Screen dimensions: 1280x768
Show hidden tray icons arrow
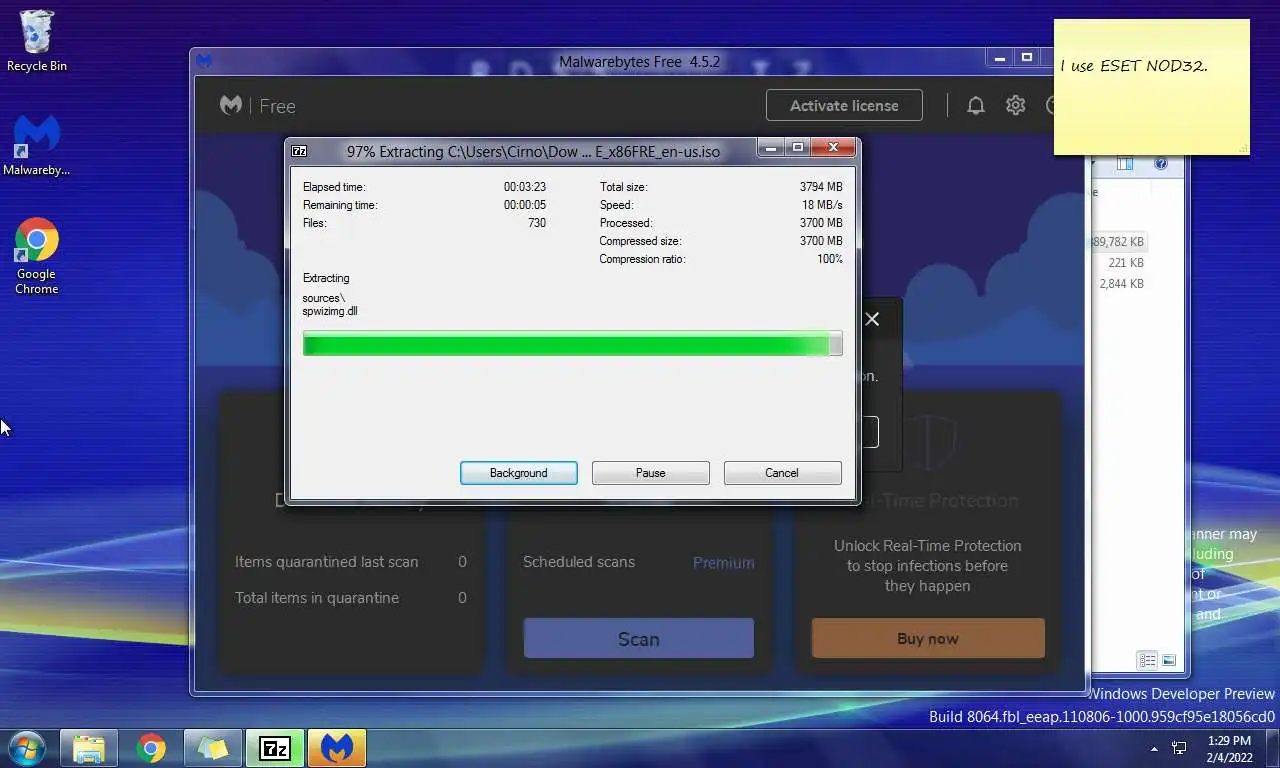pos(1154,748)
